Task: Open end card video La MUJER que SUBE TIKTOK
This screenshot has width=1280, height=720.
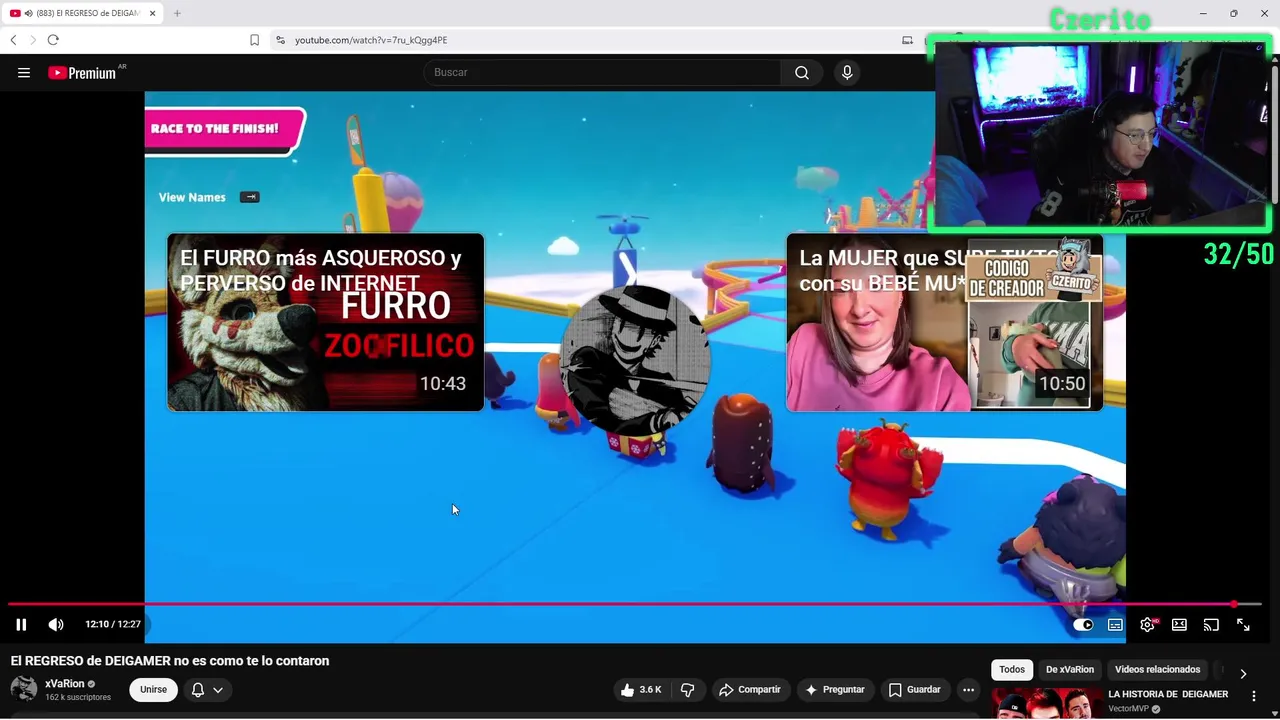Action: tap(944, 322)
